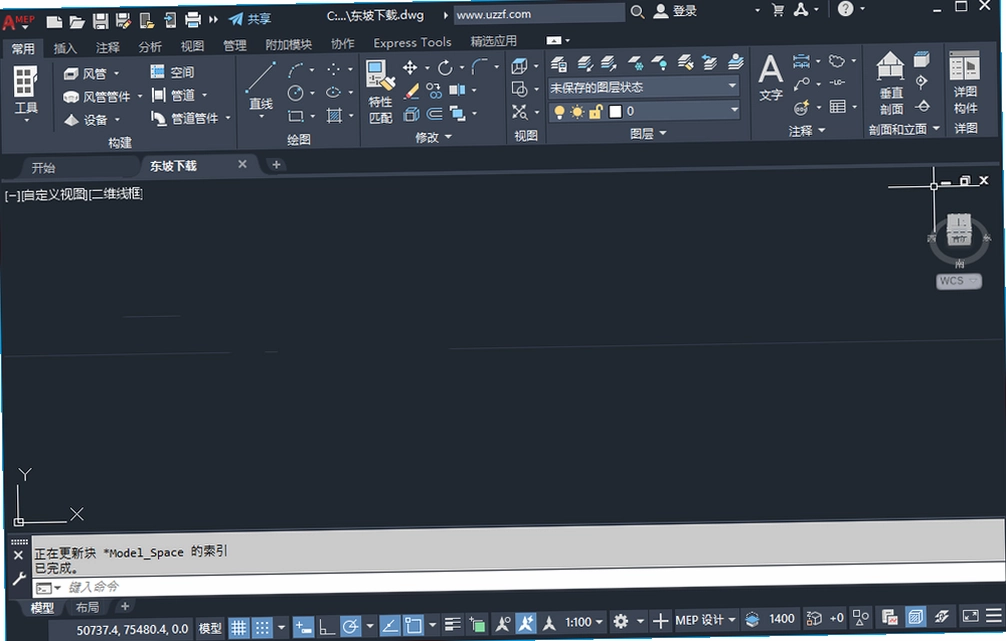Toggle layer lock padlock icon

(595, 112)
